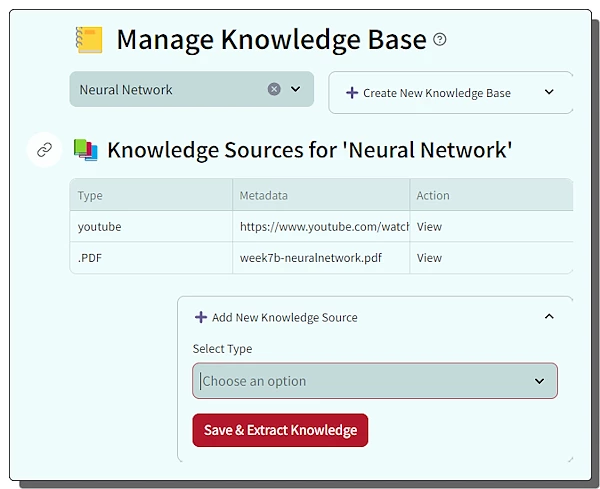View the week7b-neuralnetwork.pdf source
The width and height of the screenshot is (600, 489).
click(x=429, y=258)
